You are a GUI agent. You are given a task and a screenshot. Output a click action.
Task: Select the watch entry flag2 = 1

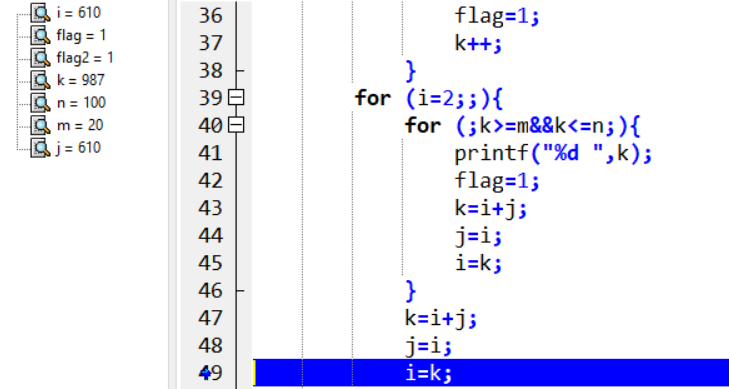tap(85, 58)
